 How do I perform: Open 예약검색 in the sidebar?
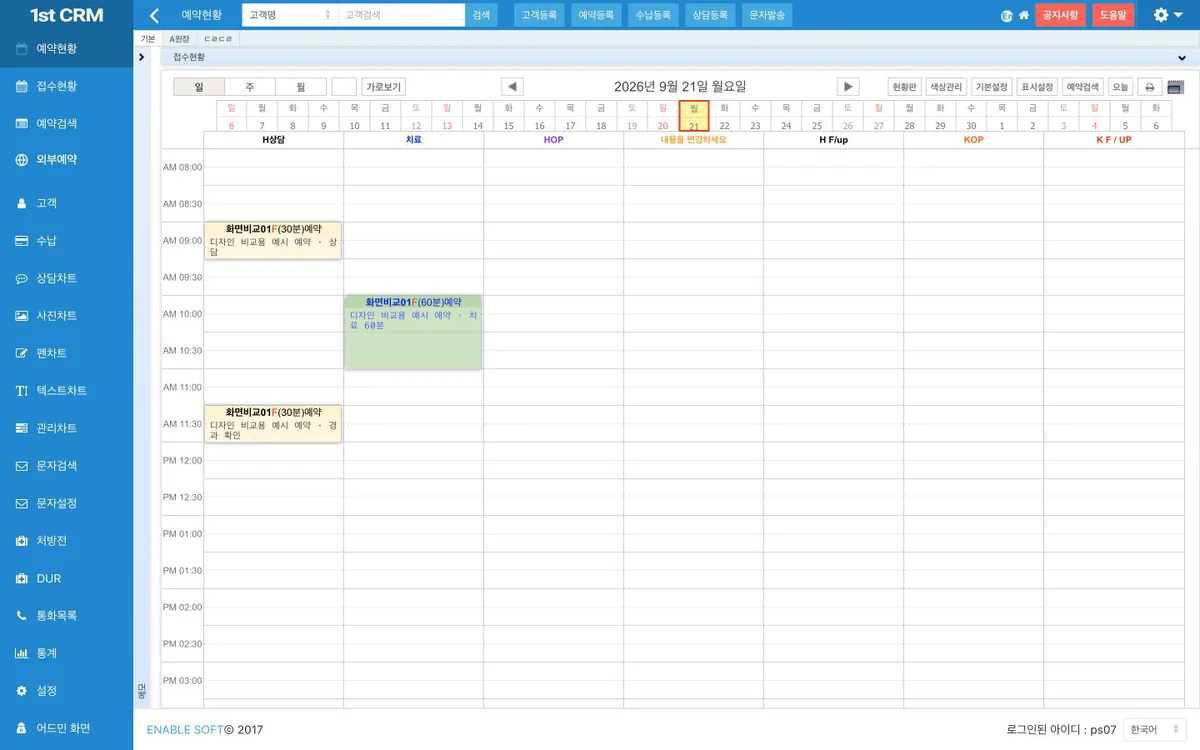coord(66,123)
